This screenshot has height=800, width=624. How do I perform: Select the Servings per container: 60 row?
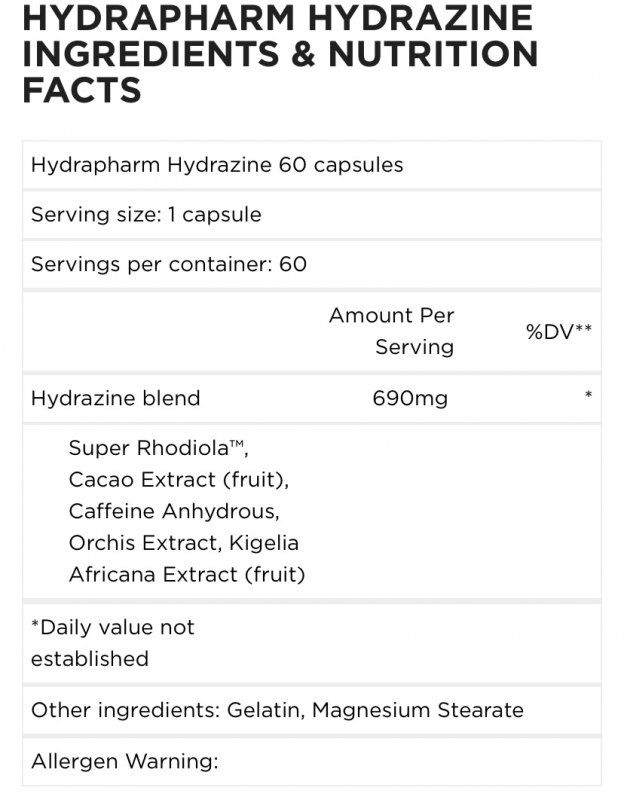pyautogui.click(x=312, y=264)
